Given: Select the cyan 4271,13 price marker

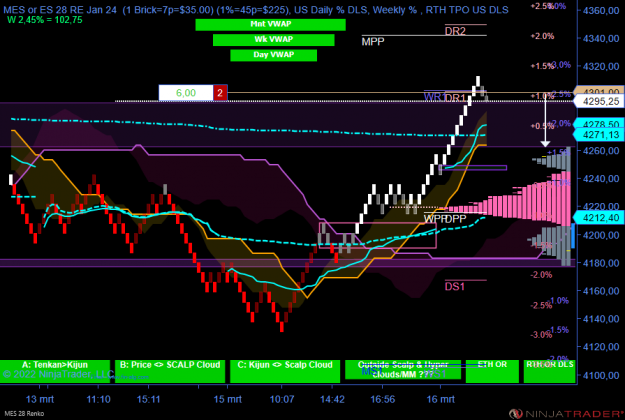Looking at the screenshot, I should point(600,135).
